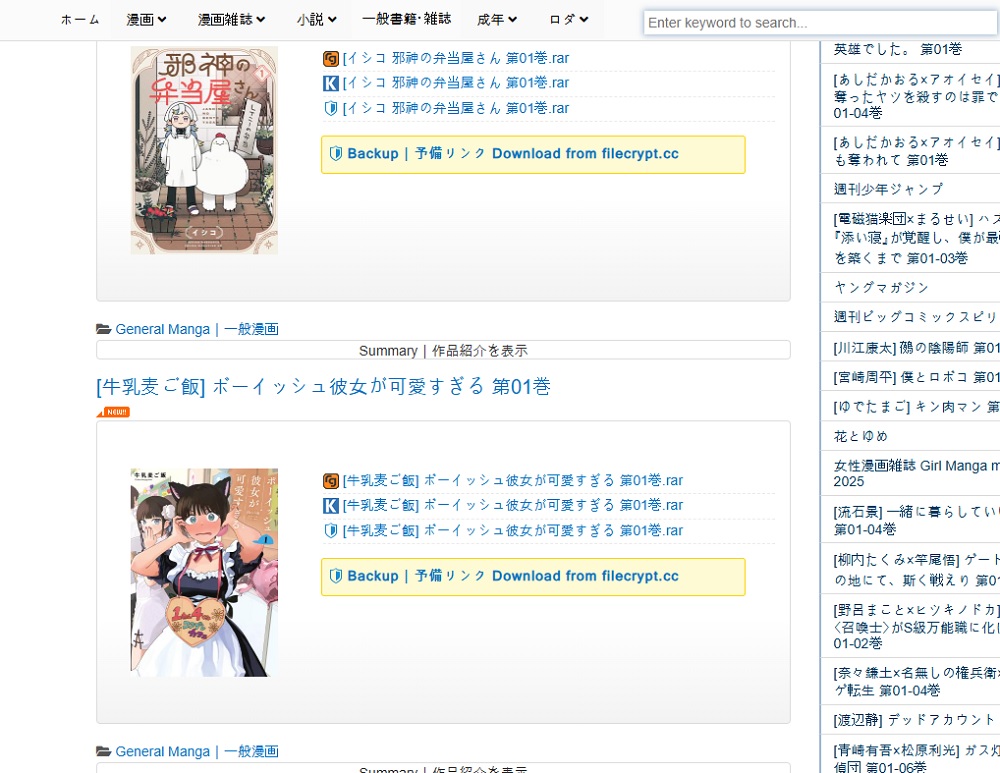1000x773 pixels.
Task: Open the 成年 dropdown menu
Action: coord(497,19)
